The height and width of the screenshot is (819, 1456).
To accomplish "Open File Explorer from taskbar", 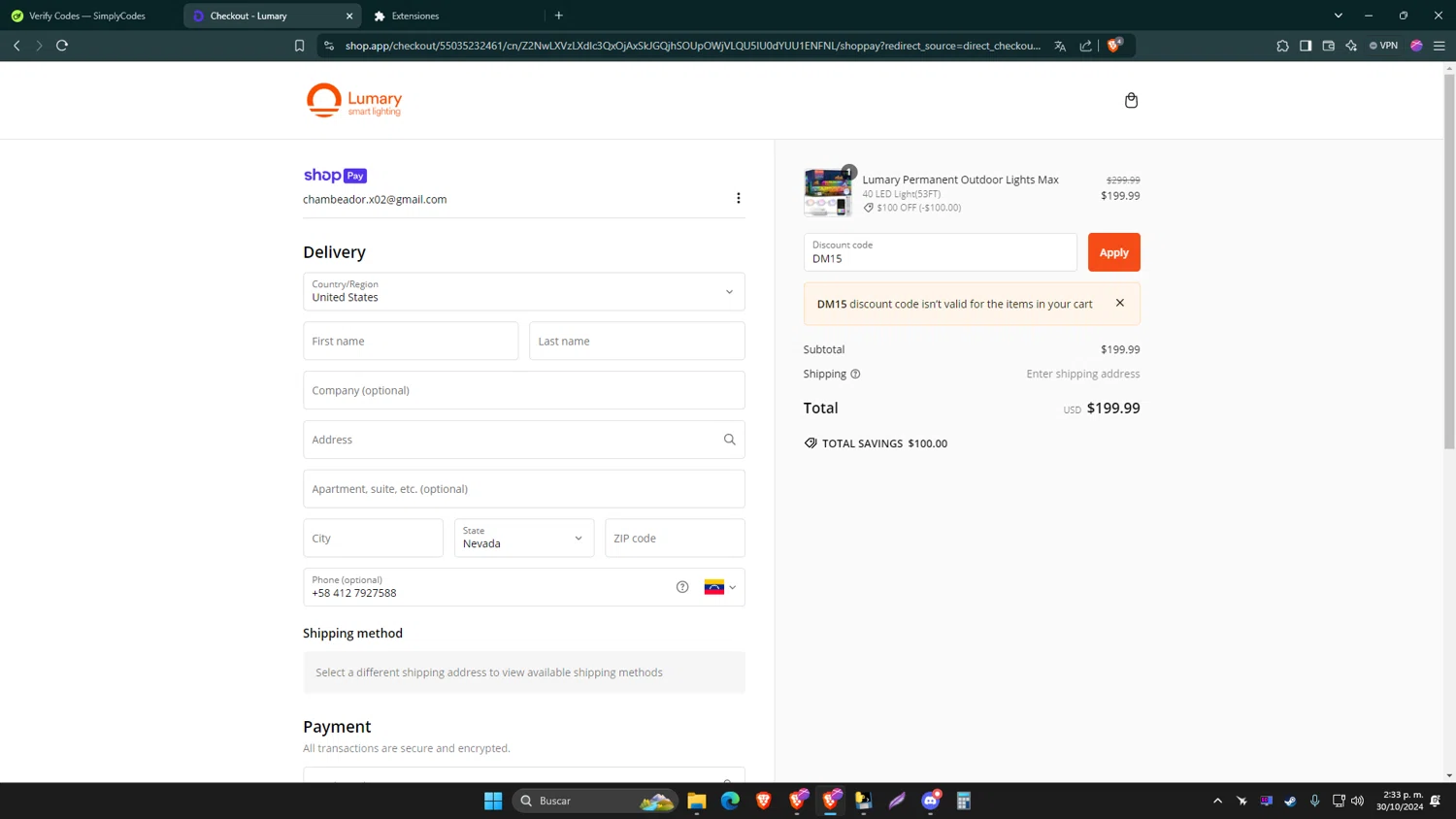I will 697,801.
